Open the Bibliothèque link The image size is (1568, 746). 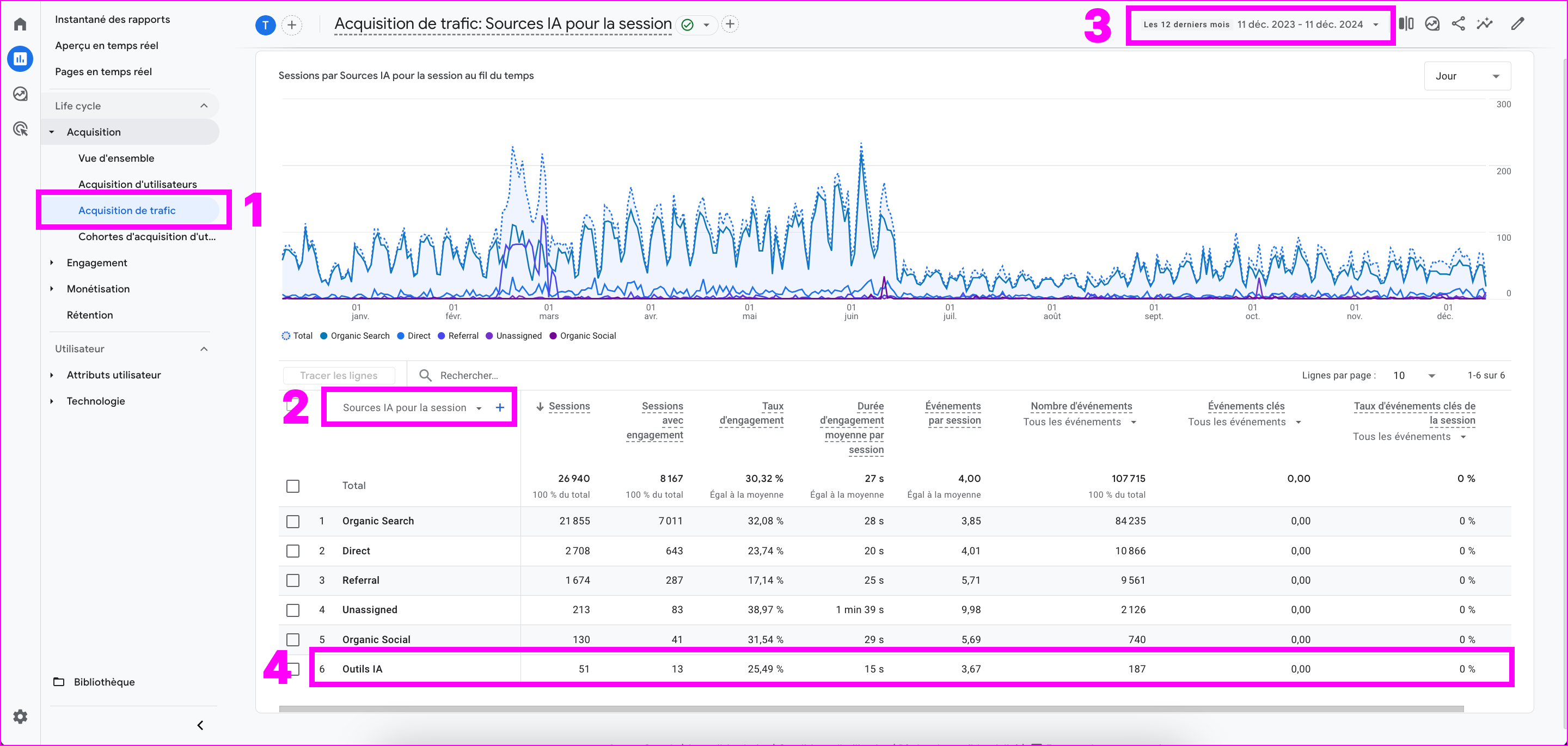coord(104,681)
